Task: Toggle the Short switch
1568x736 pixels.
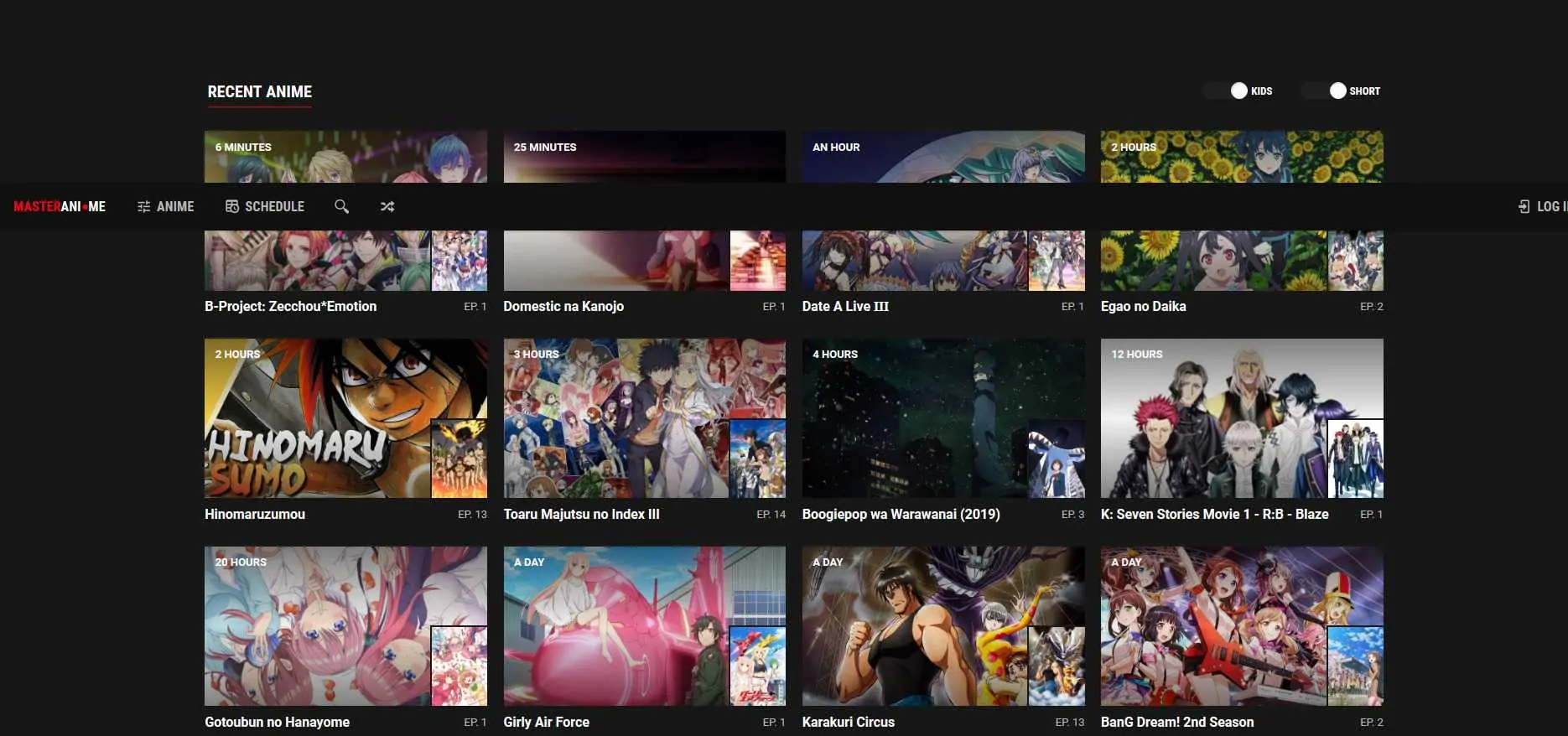Action: [x=1322, y=91]
